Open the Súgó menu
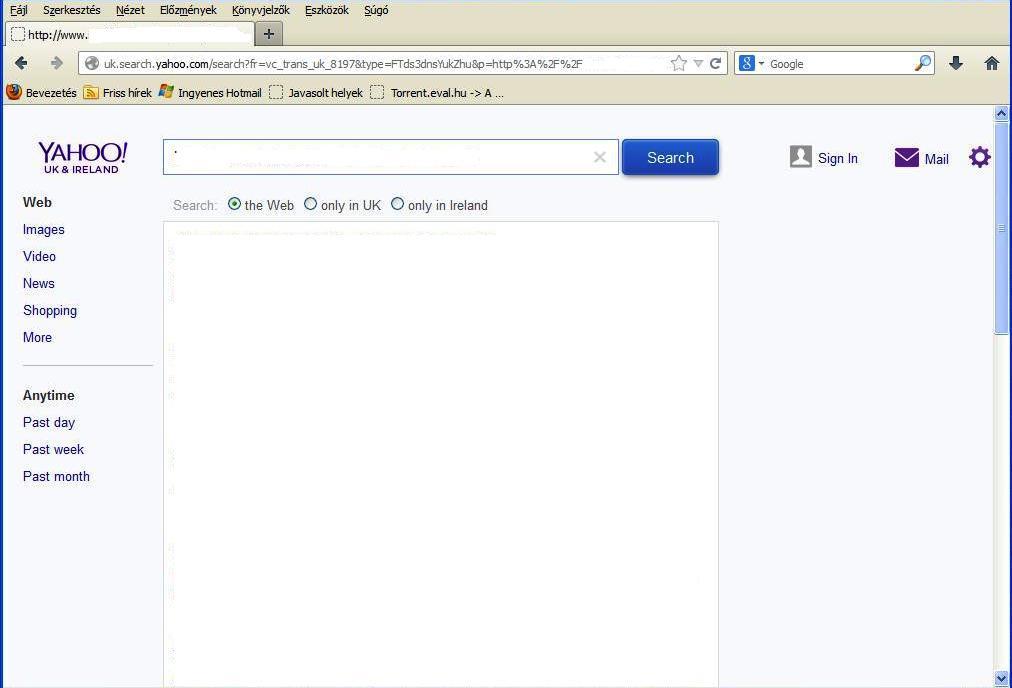Screen dimensions: 1012x688 (376, 10)
